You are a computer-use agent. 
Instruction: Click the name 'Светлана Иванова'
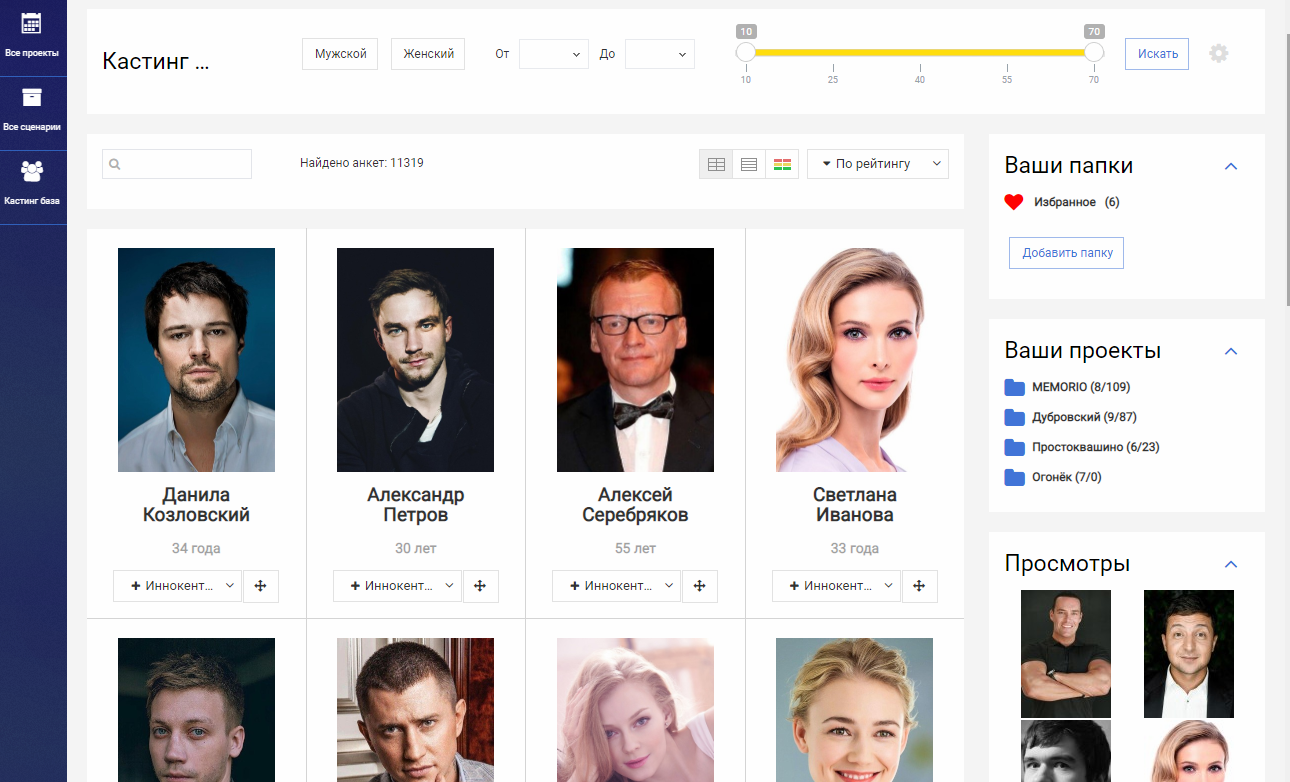[x=854, y=505]
